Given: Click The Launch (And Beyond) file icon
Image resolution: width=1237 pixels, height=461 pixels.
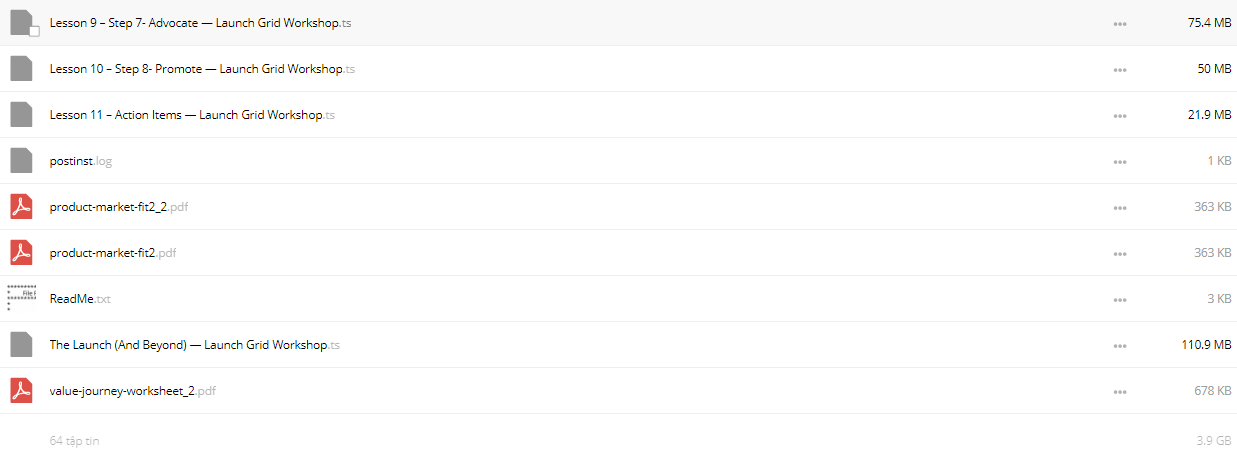Looking at the screenshot, I should [x=22, y=345].
